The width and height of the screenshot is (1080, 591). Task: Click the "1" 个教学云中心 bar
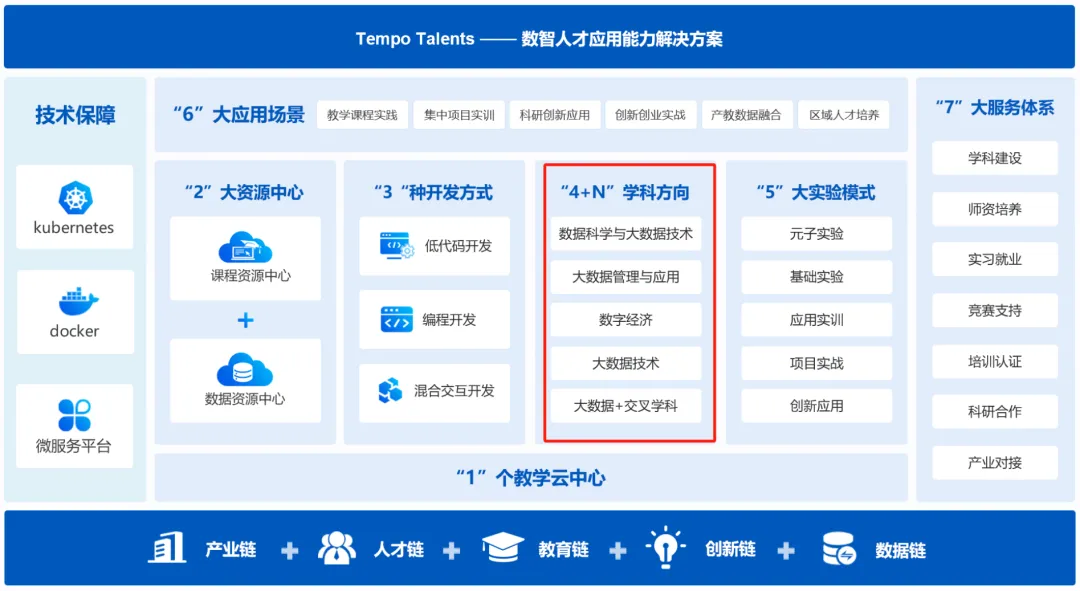tap(530, 477)
